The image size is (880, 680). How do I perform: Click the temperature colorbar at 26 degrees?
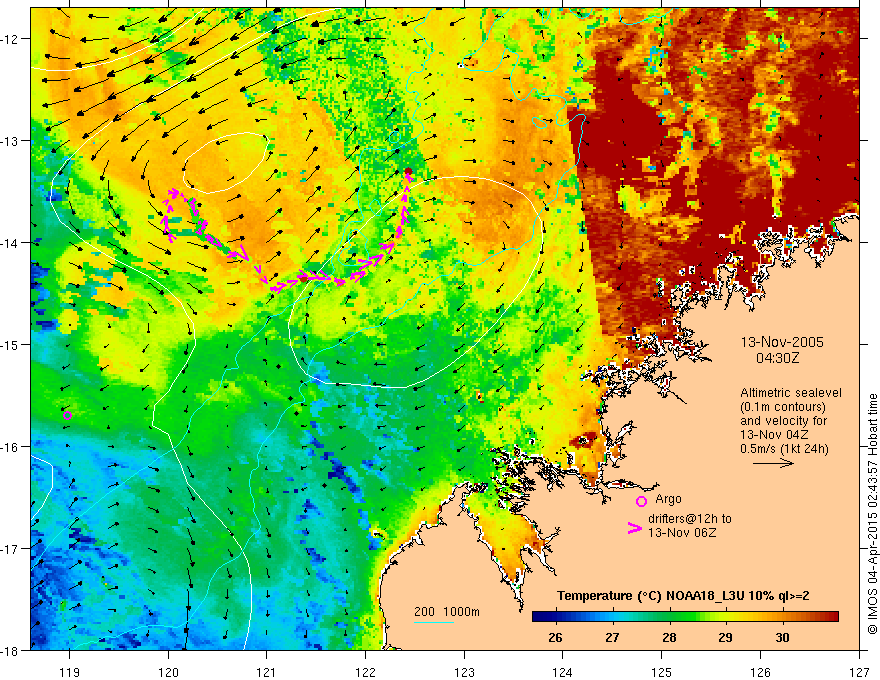click(x=556, y=617)
